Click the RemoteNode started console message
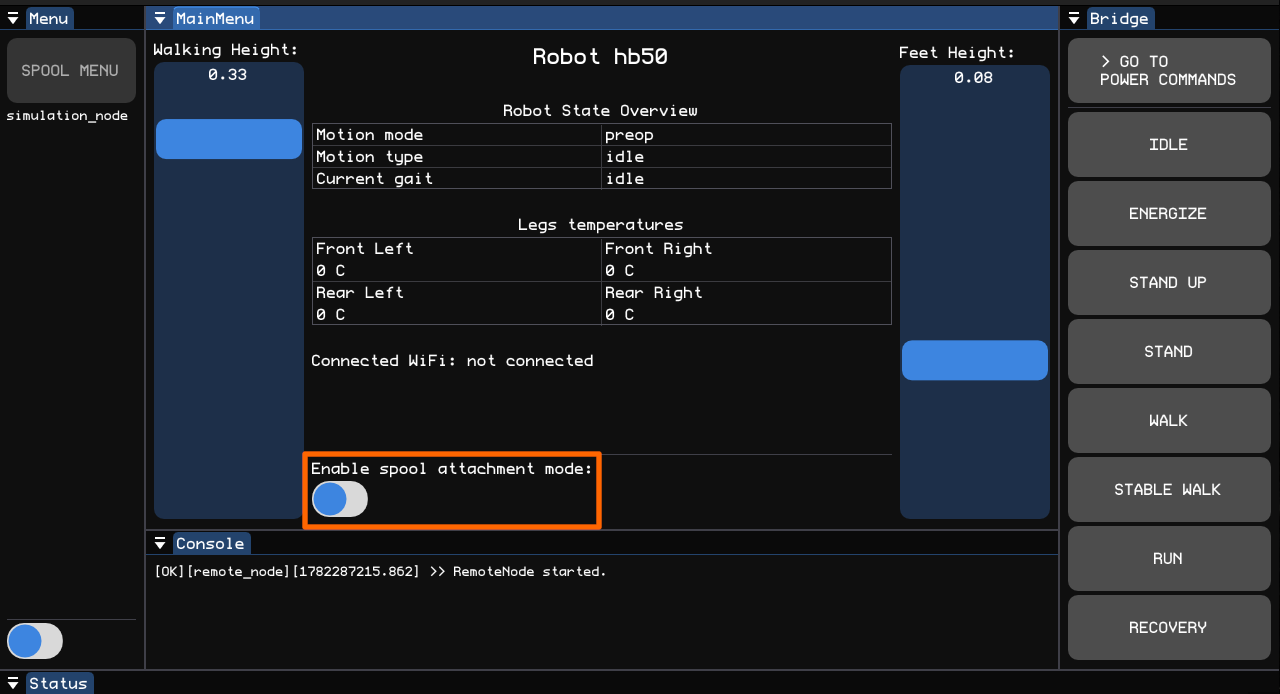The height and width of the screenshot is (694, 1280). [x=380, y=572]
